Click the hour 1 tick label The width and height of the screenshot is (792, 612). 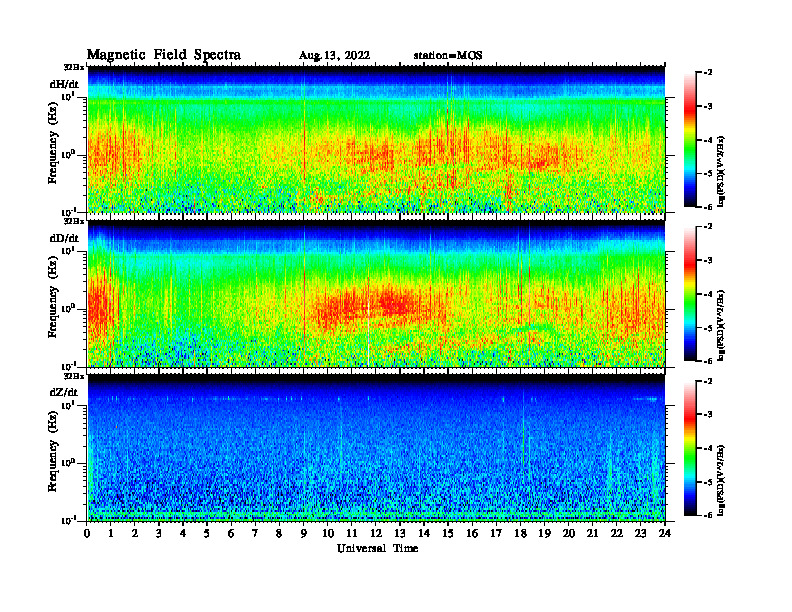[111, 534]
